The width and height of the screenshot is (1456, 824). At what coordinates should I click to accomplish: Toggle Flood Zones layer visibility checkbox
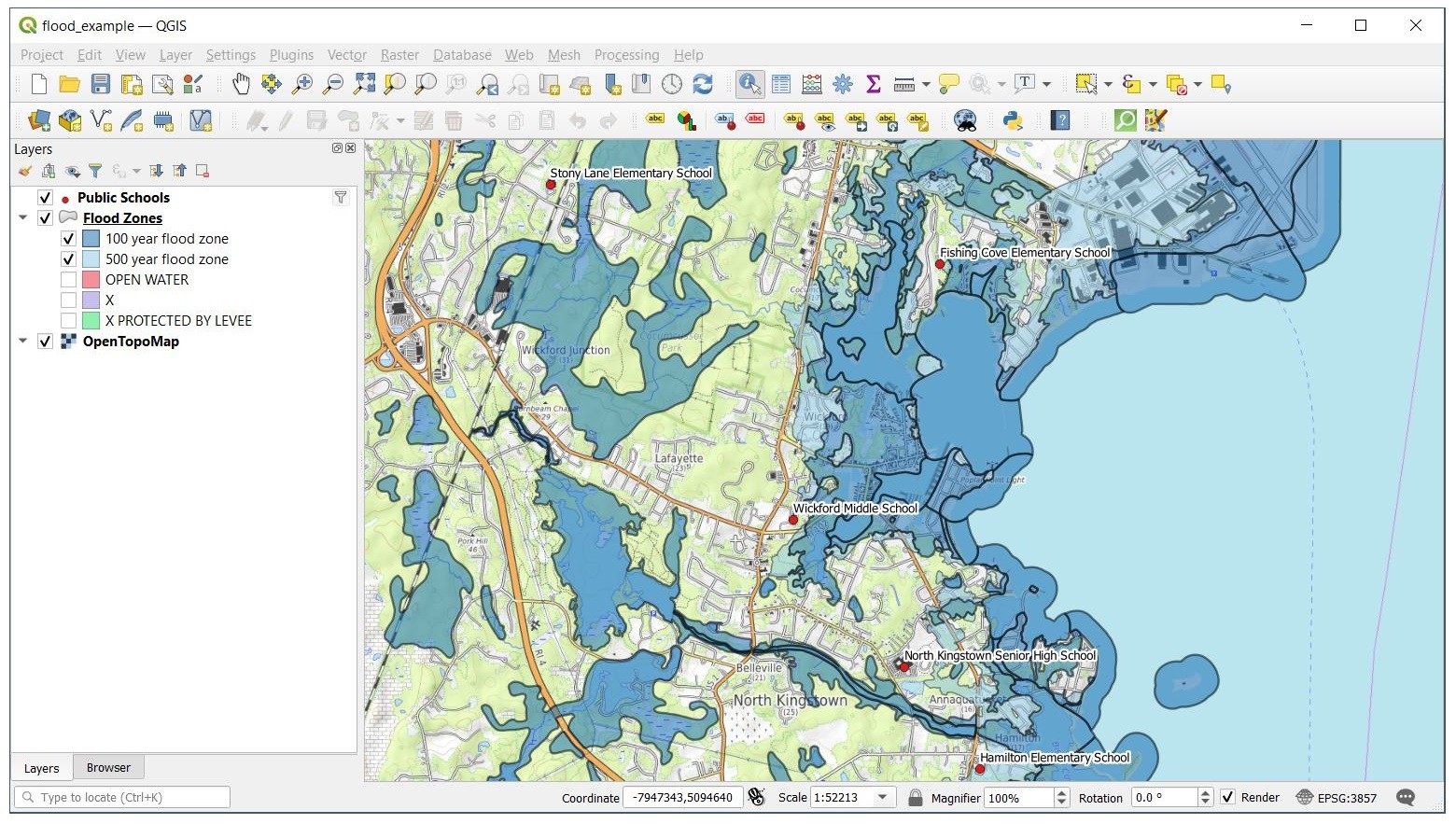click(45, 218)
